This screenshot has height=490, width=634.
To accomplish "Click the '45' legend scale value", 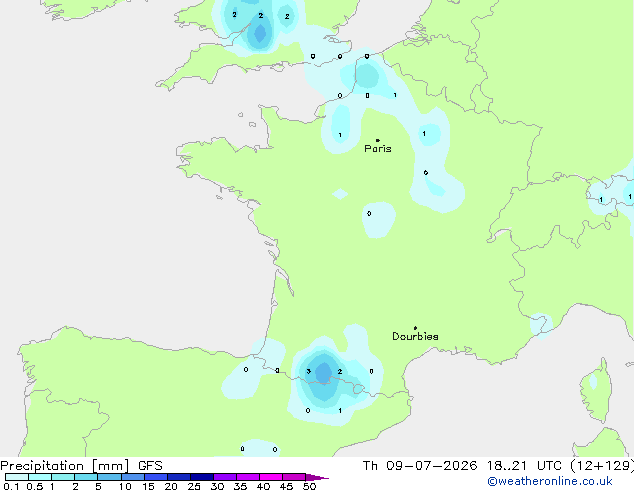I will coord(286,486).
